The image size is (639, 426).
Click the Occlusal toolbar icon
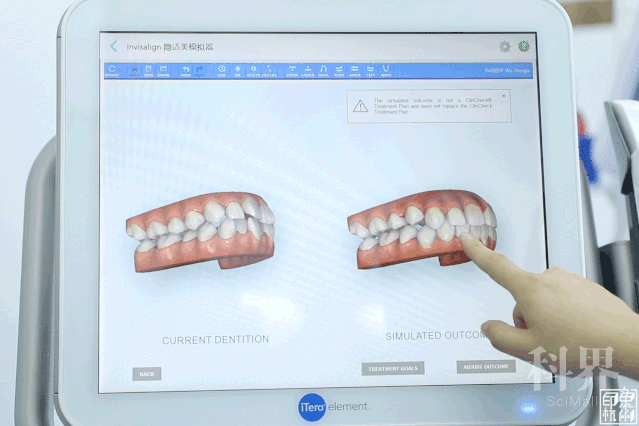pos(269,71)
